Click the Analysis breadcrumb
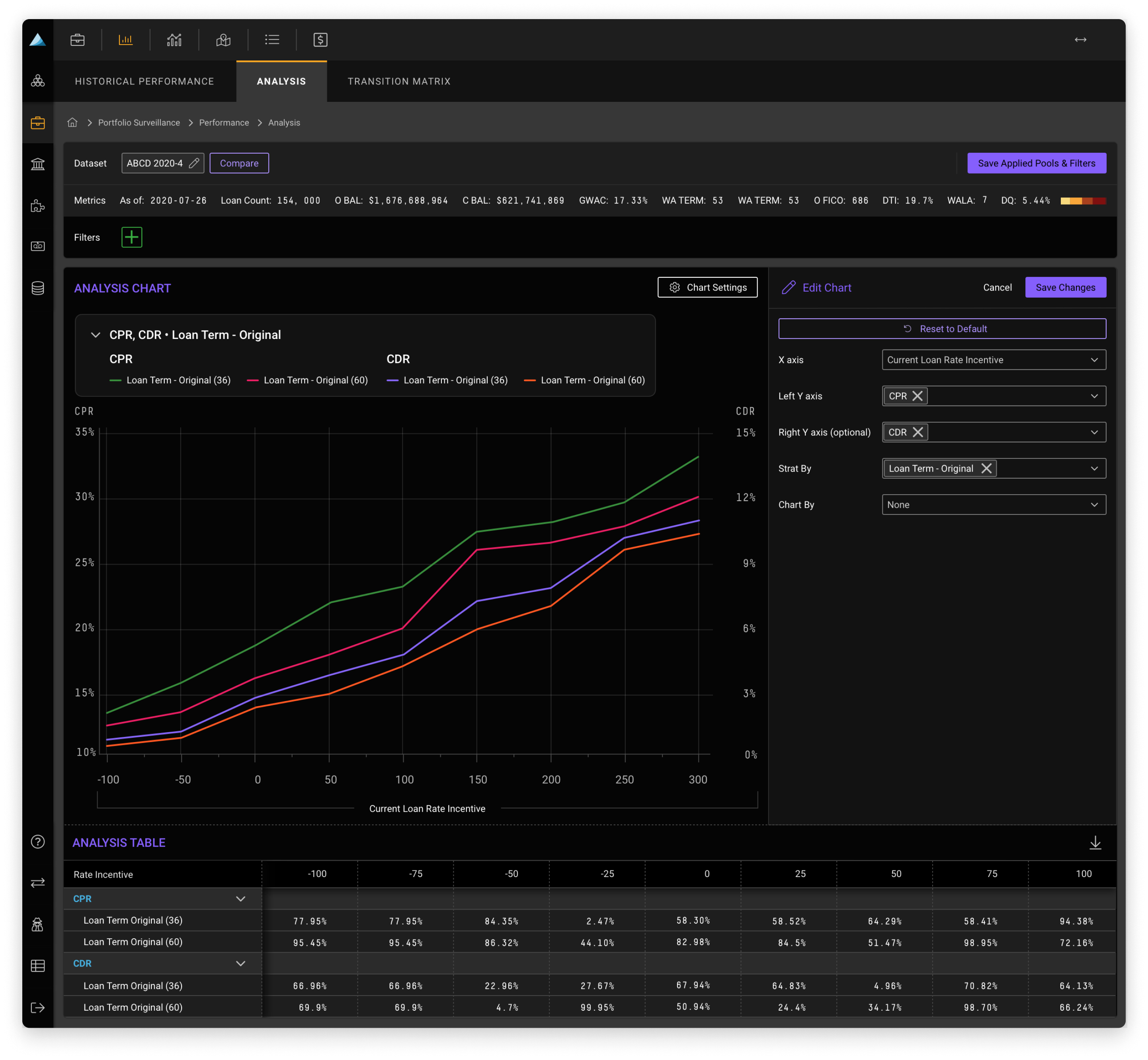The height and width of the screenshot is (1060, 1148). (x=284, y=122)
